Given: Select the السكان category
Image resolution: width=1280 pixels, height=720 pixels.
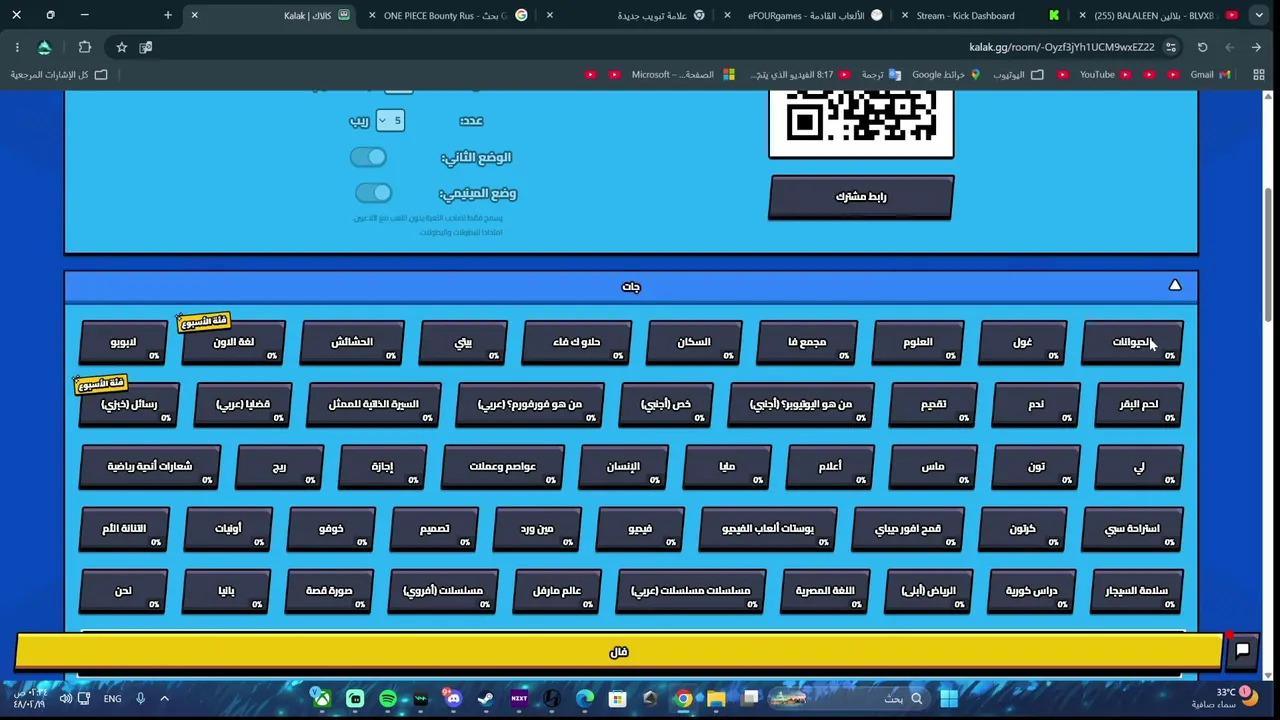Looking at the screenshot, I should (694, 343).
